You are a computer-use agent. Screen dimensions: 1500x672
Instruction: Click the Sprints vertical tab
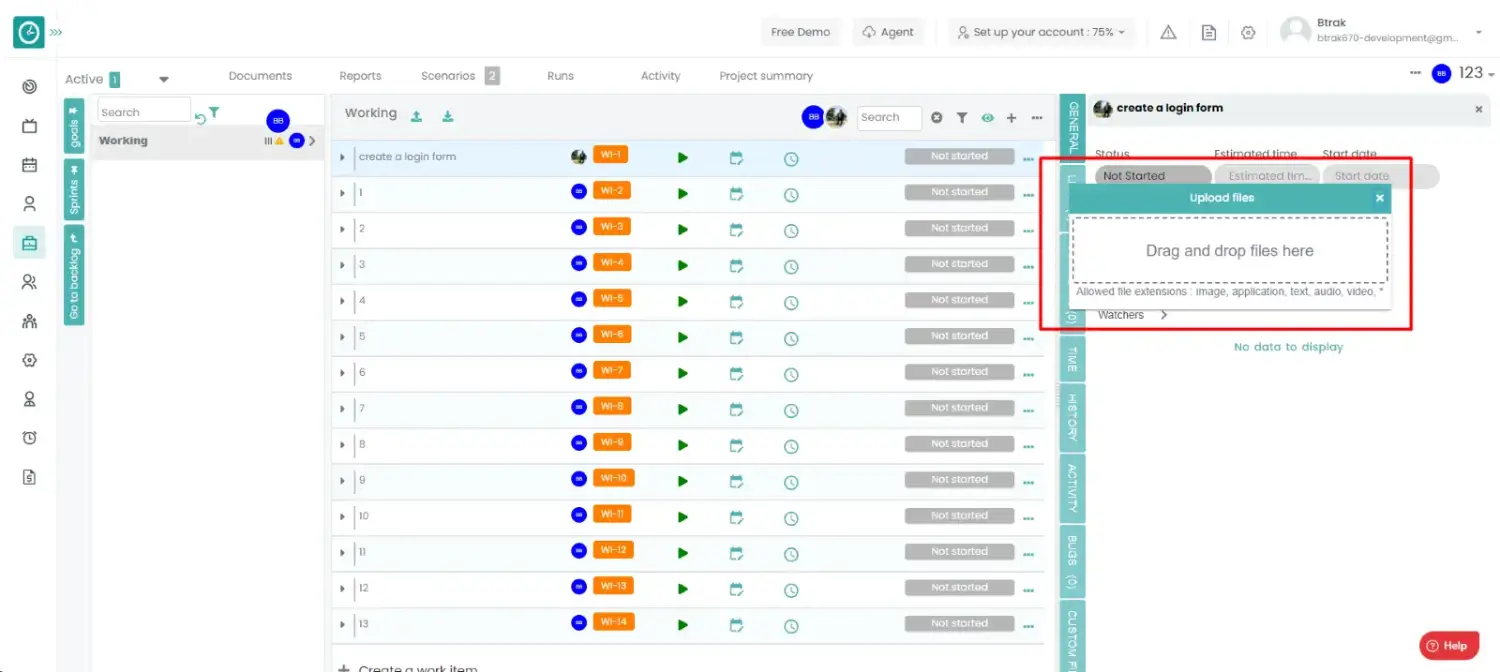click(74, 190)
